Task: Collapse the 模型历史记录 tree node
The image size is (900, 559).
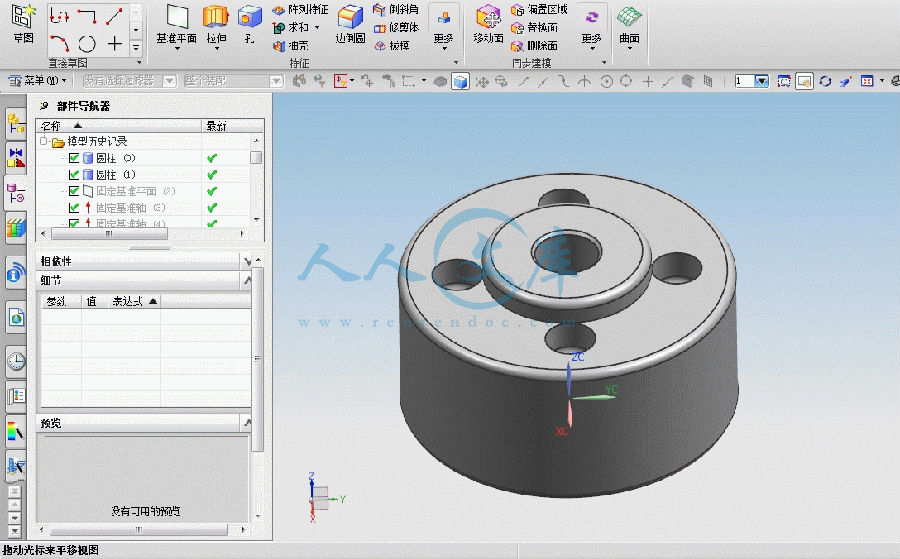Action: pos(44,141)
